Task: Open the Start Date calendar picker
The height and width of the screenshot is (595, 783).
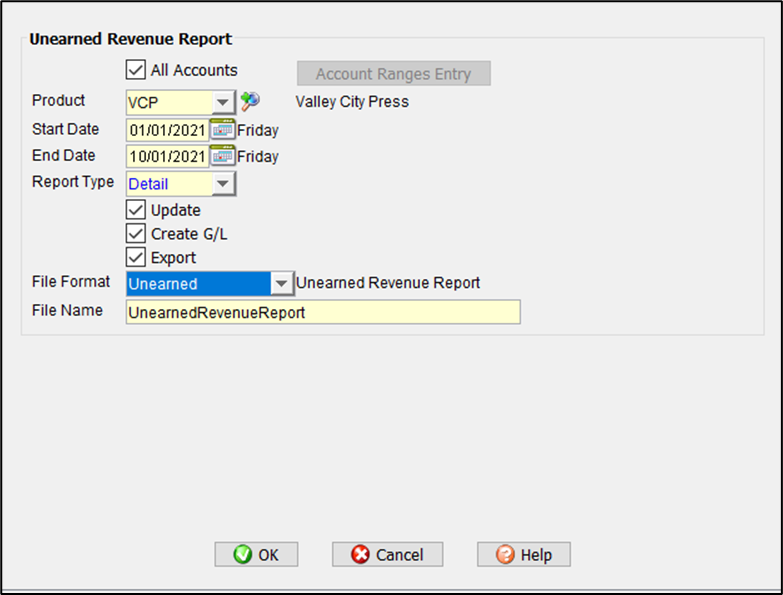Action: point(222,129)
